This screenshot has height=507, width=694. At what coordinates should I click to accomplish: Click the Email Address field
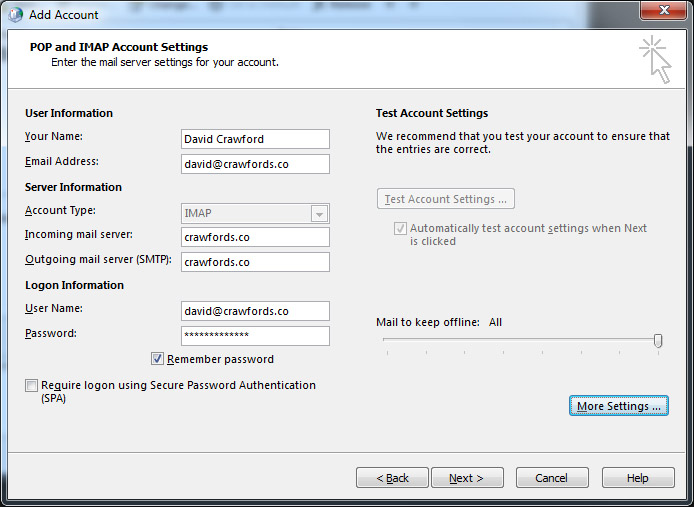coord(255,164)
